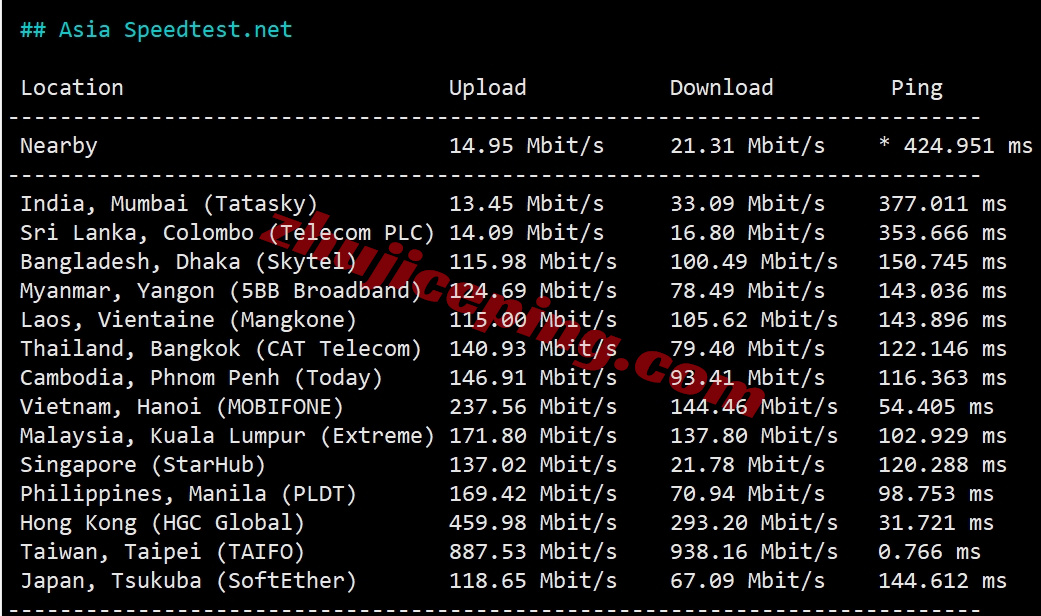Viewport: 1041px width, 616px height.
Task: Click 'Japan, Tsukuba (SoftEther)' location
Action: (188, 581)
